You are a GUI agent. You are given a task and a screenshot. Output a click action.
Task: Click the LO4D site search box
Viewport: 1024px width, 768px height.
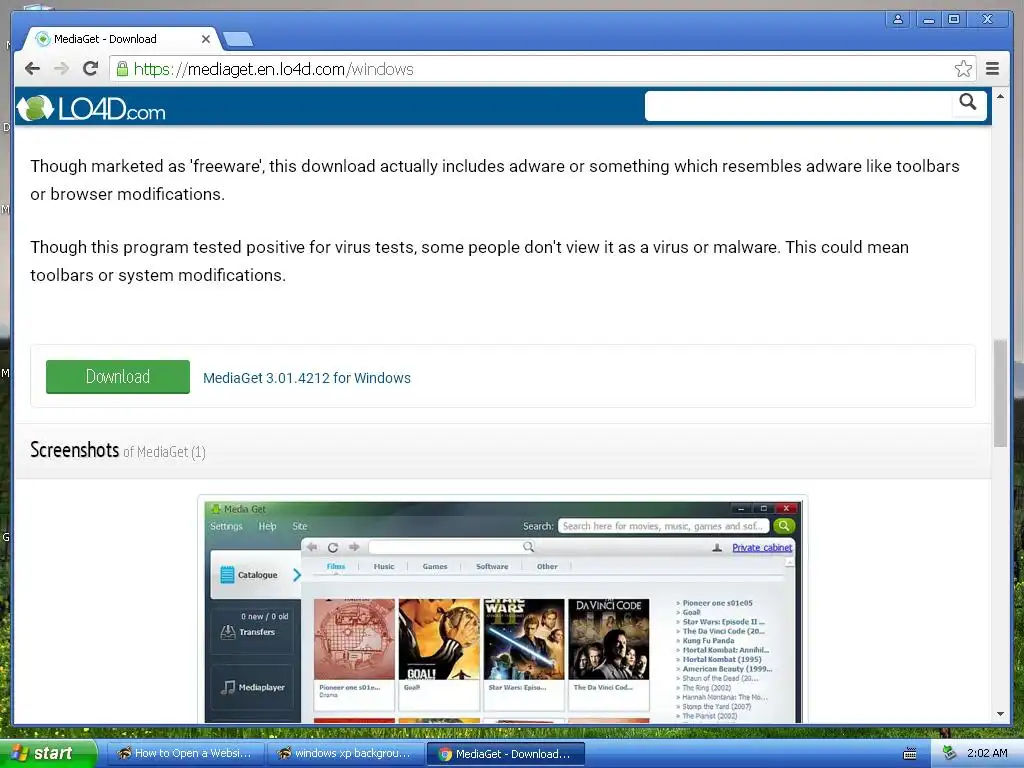point(798,106)
